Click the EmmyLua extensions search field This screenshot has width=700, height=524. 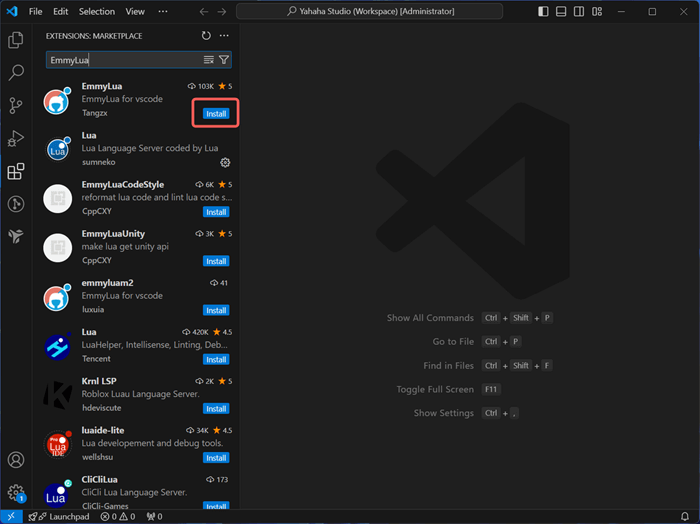(122, 60)
